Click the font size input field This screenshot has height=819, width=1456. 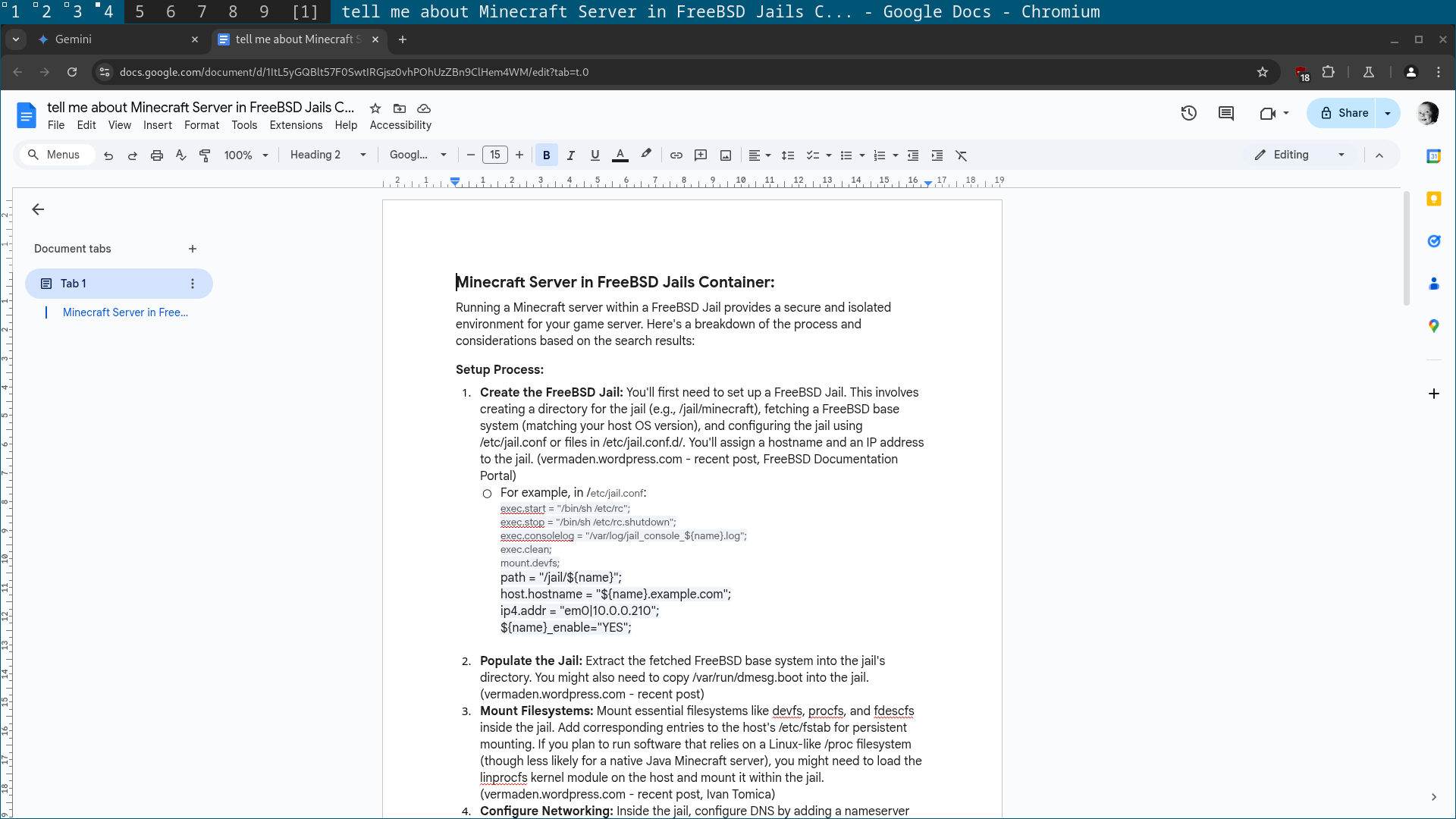click(494, 155)
